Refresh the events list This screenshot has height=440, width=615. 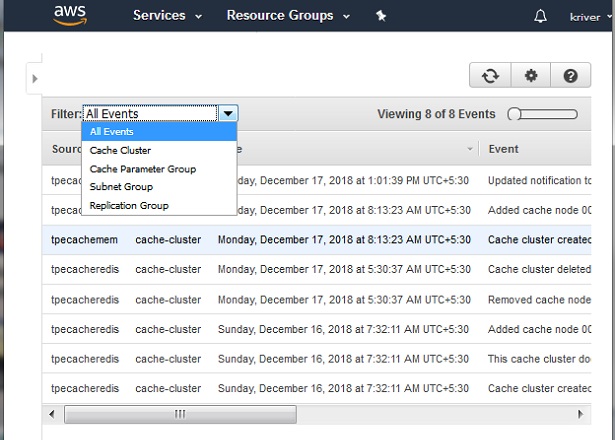pos(490,76)
